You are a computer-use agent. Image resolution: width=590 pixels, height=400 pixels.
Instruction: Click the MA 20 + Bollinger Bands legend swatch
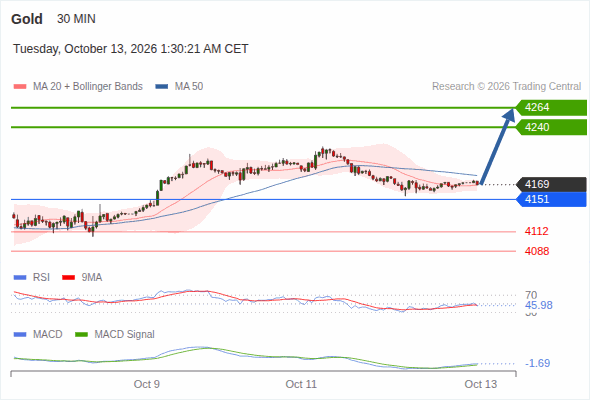click(20, 87)
